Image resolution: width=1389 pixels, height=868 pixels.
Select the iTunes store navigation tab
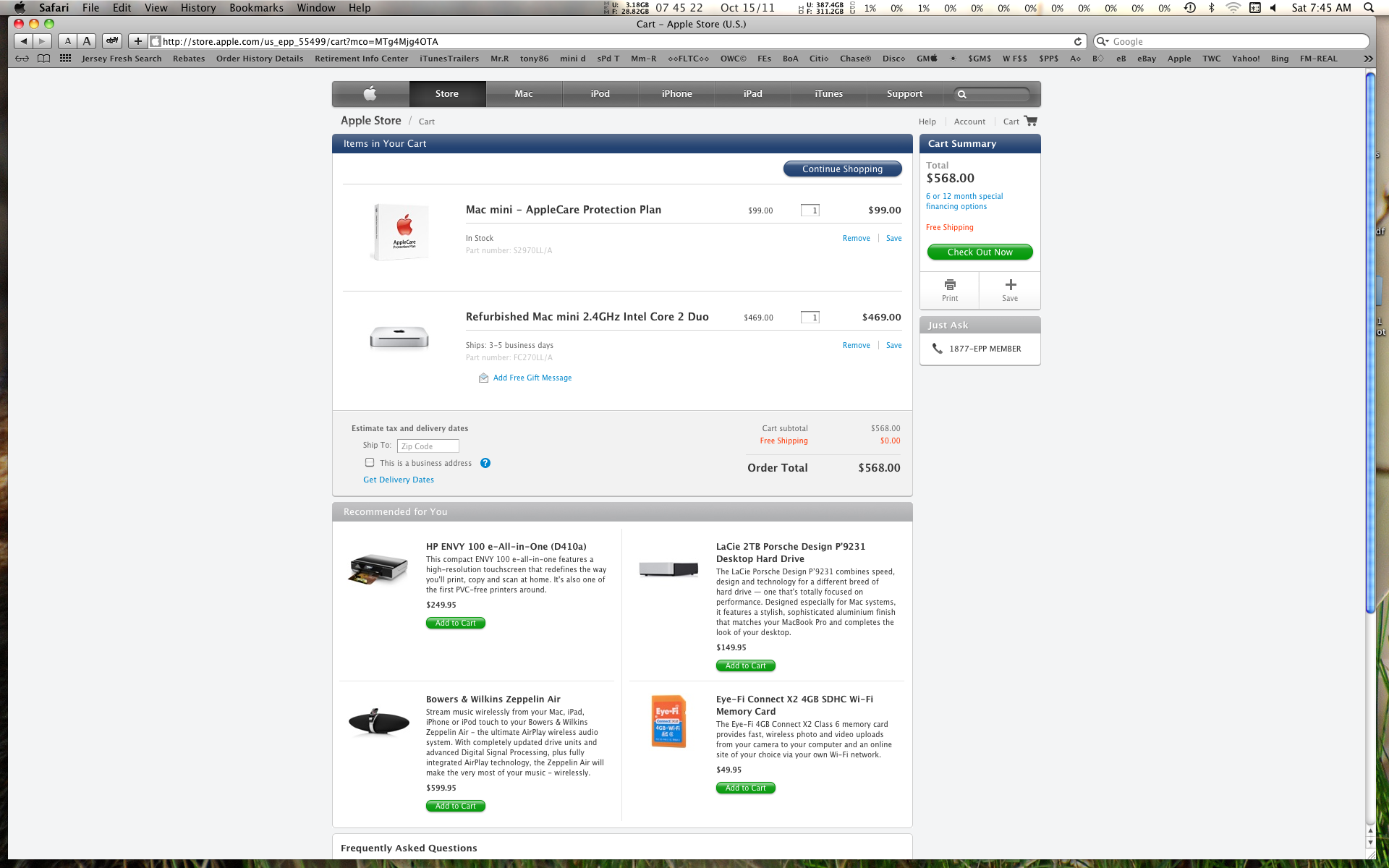click(829, 94)
